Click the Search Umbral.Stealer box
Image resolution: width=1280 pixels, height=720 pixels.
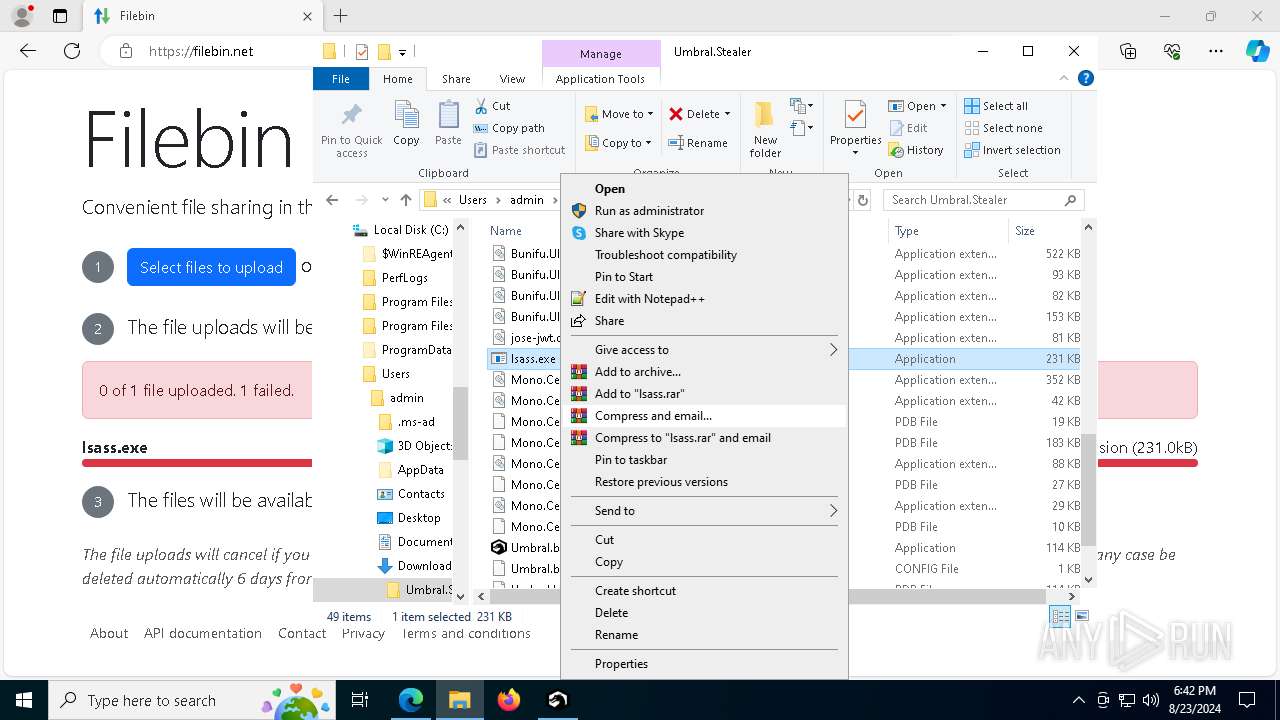click(984, 200)
